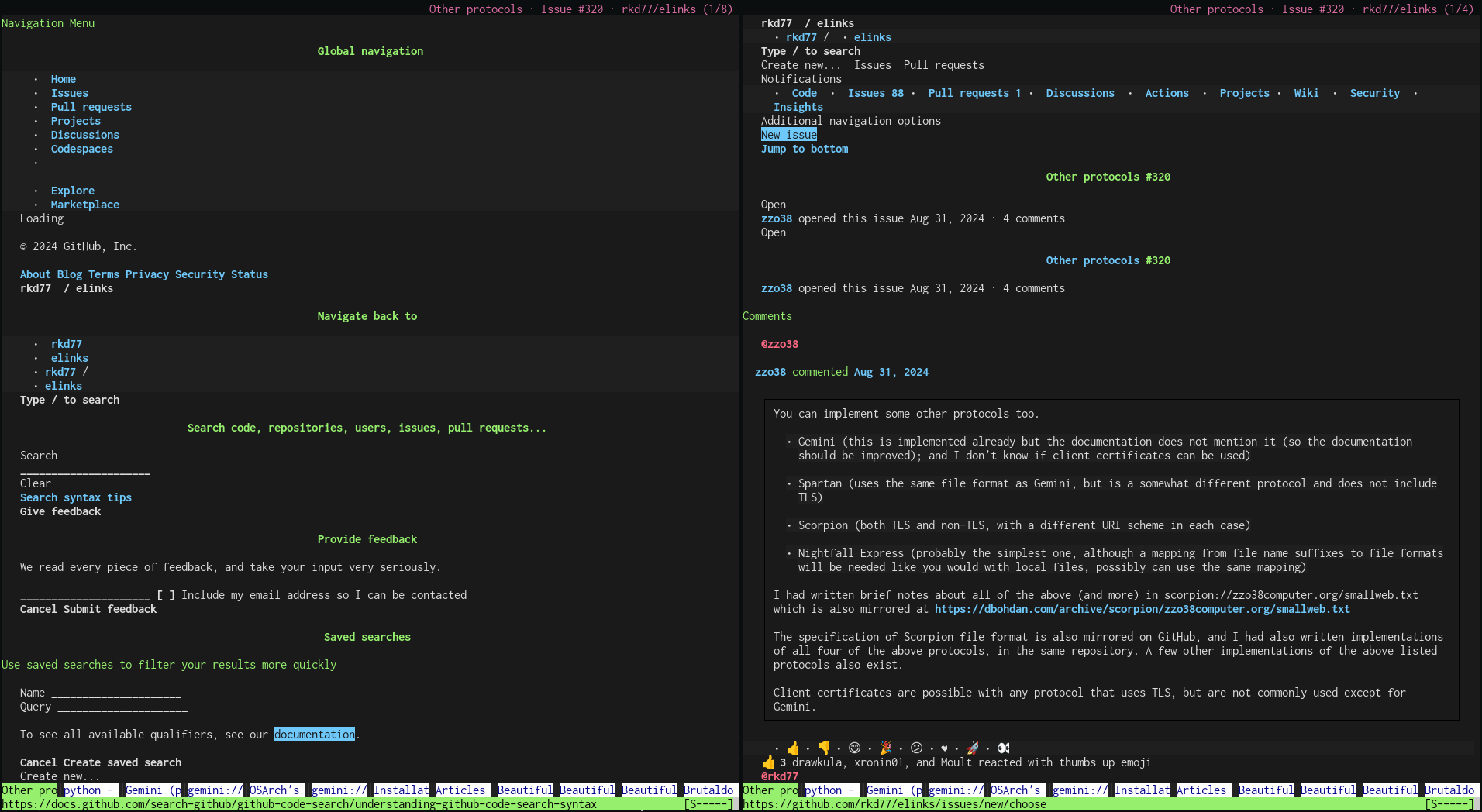Select 'Brutaldo' tab in right pane
Viewport: 1482px width, 812px height.
pos(1449,790)
